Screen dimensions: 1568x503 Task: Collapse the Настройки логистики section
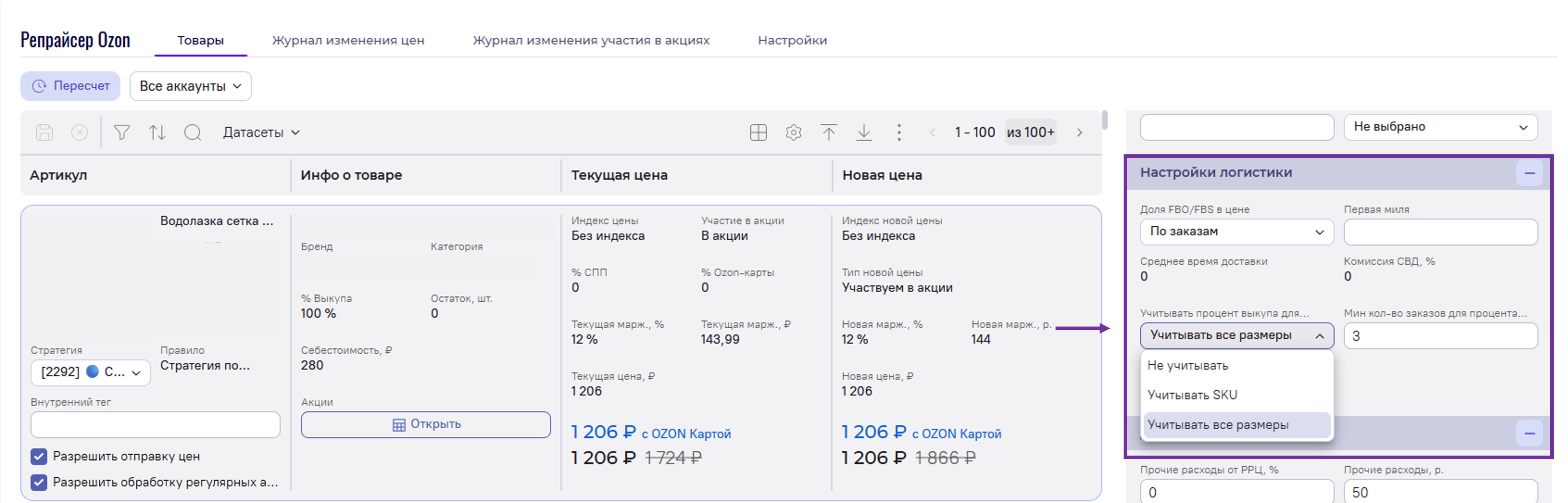[x=1529, y=173]
